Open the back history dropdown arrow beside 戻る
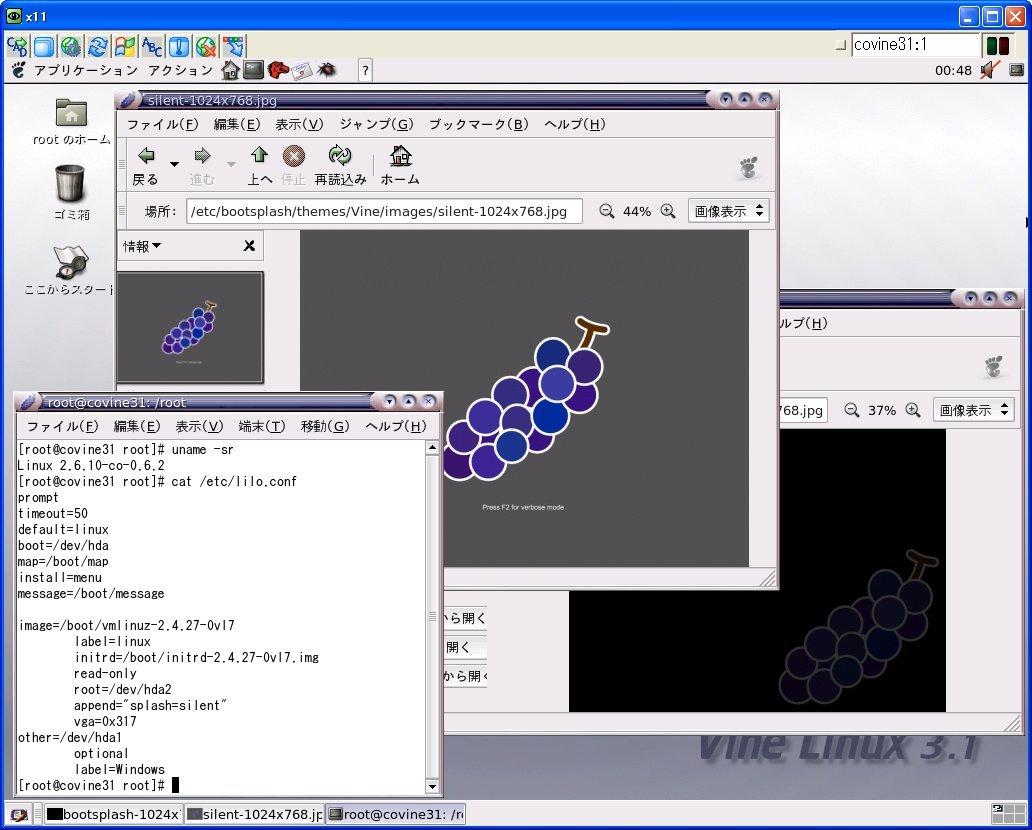Viewport: 1032px width, 830px height. [x=174, y=163]
